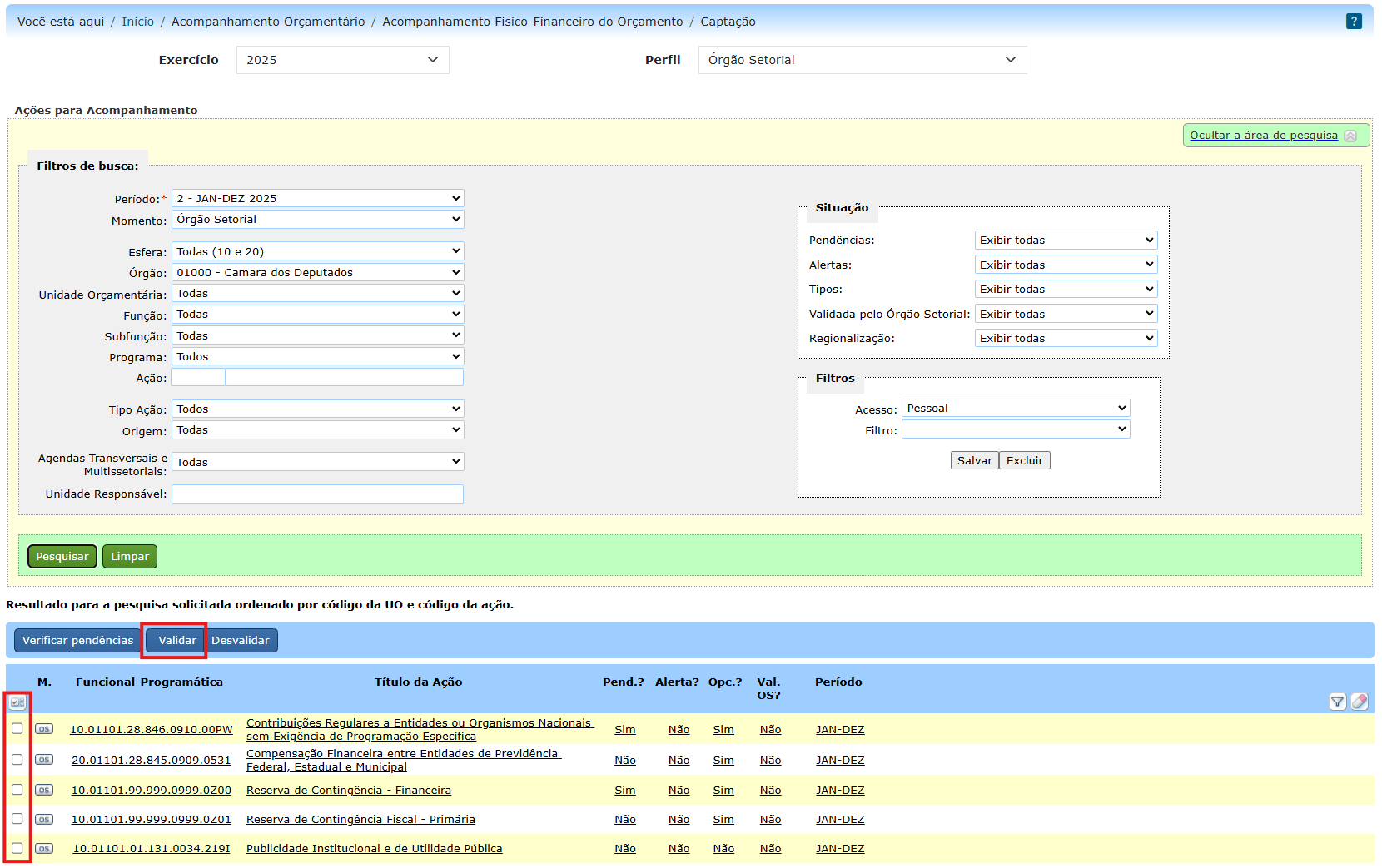Click the select-all icon above row checkboxes
The height and width of the screenshot is (868, 1382).
17,702
